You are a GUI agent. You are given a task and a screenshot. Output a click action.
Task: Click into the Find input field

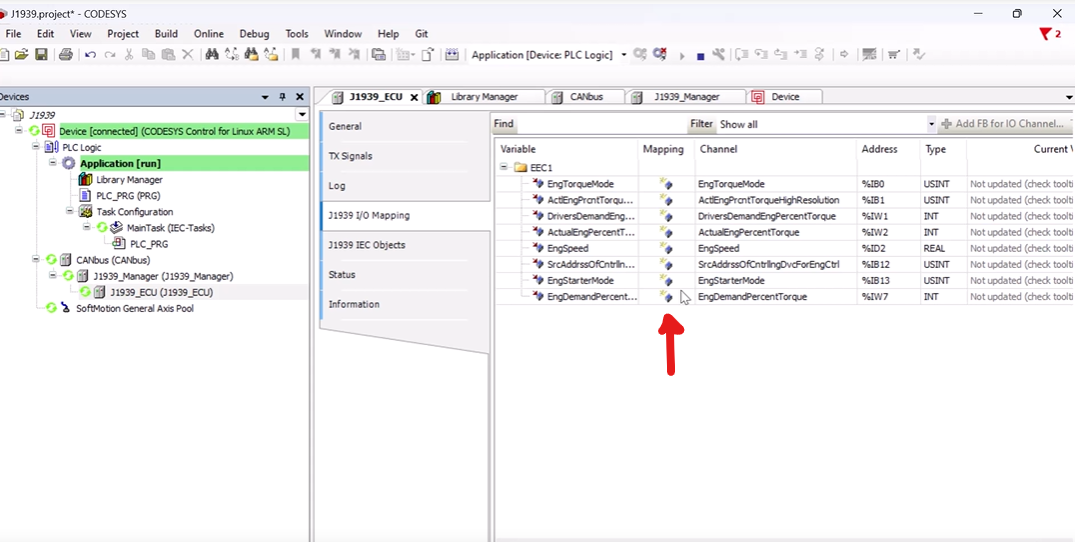pyautogui.click(x=601, y=125)
